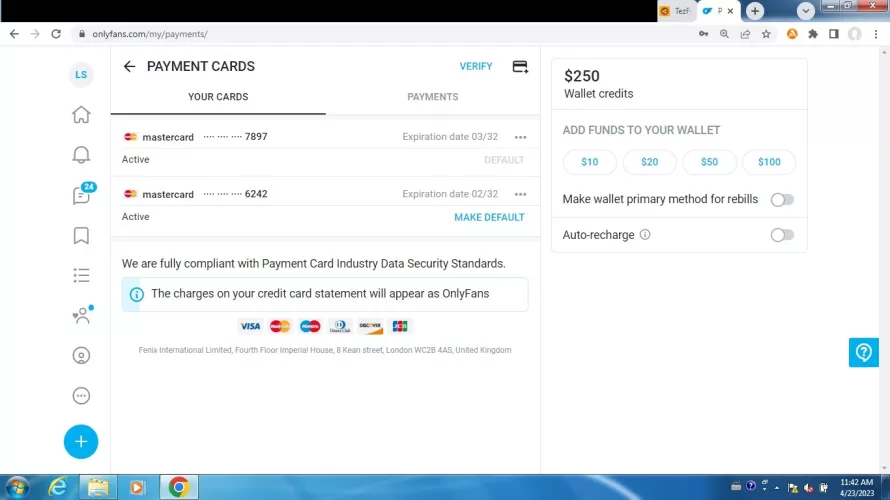Open the Subscriptions people icon
This screenshot has height=500, width=890.
81,316
